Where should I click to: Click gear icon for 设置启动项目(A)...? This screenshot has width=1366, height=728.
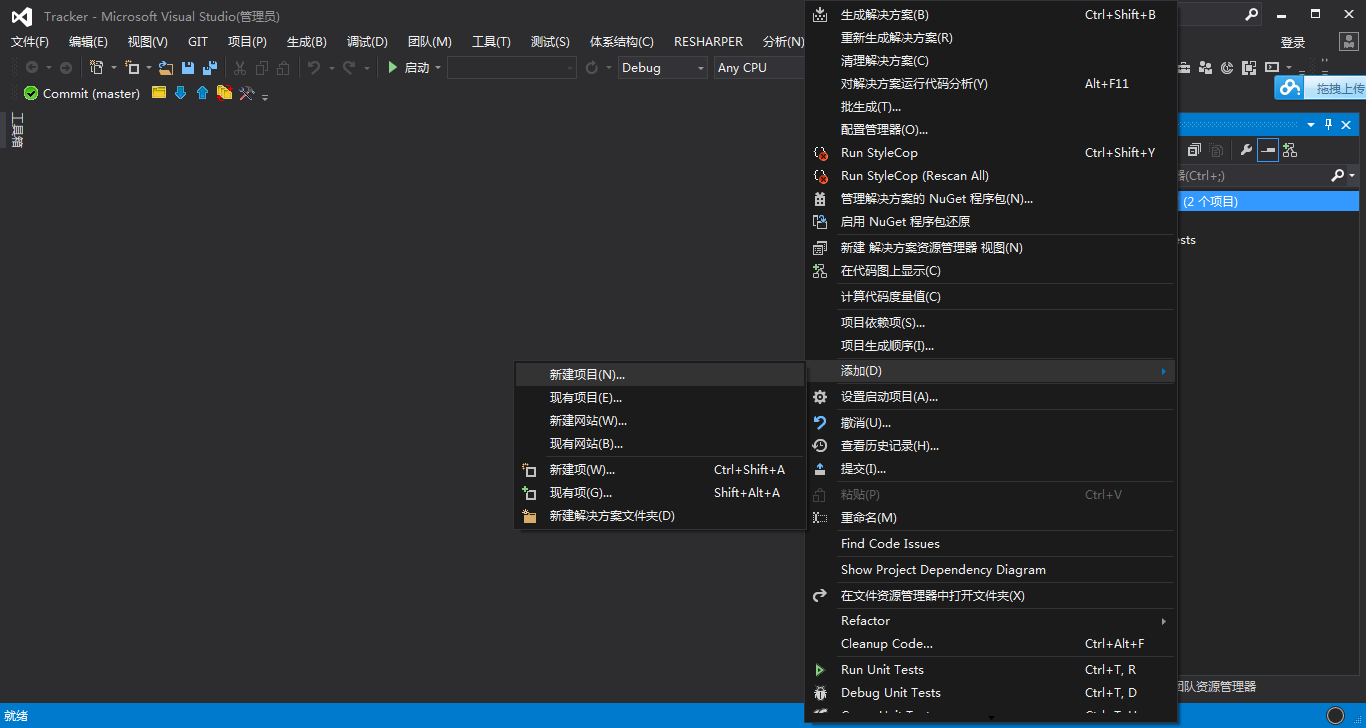[820, 396]
